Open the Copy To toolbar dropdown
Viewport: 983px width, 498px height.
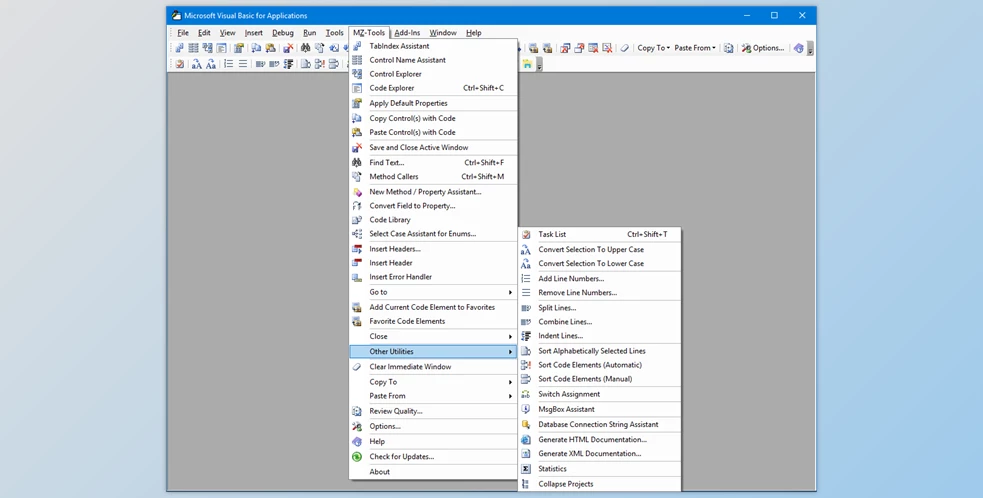653,48
